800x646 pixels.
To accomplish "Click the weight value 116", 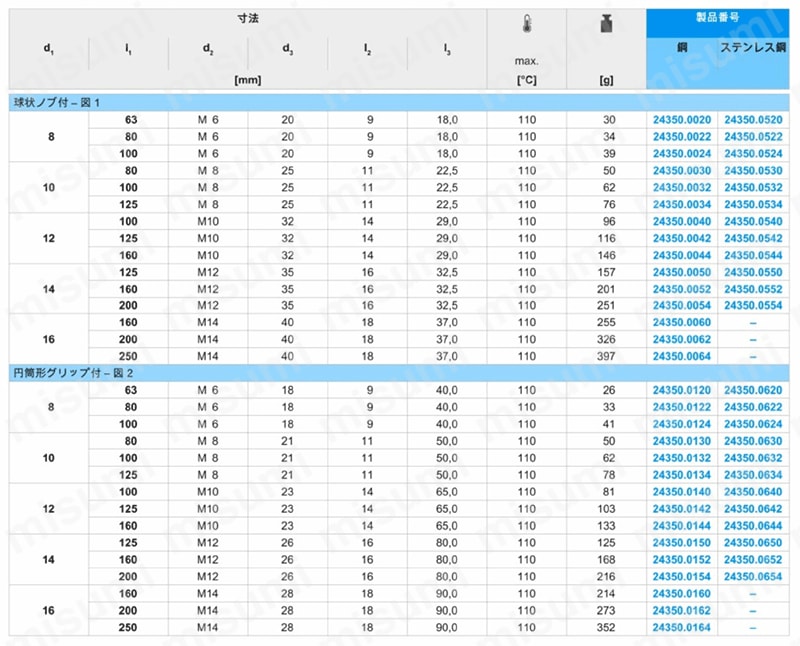I will [606, 238].
